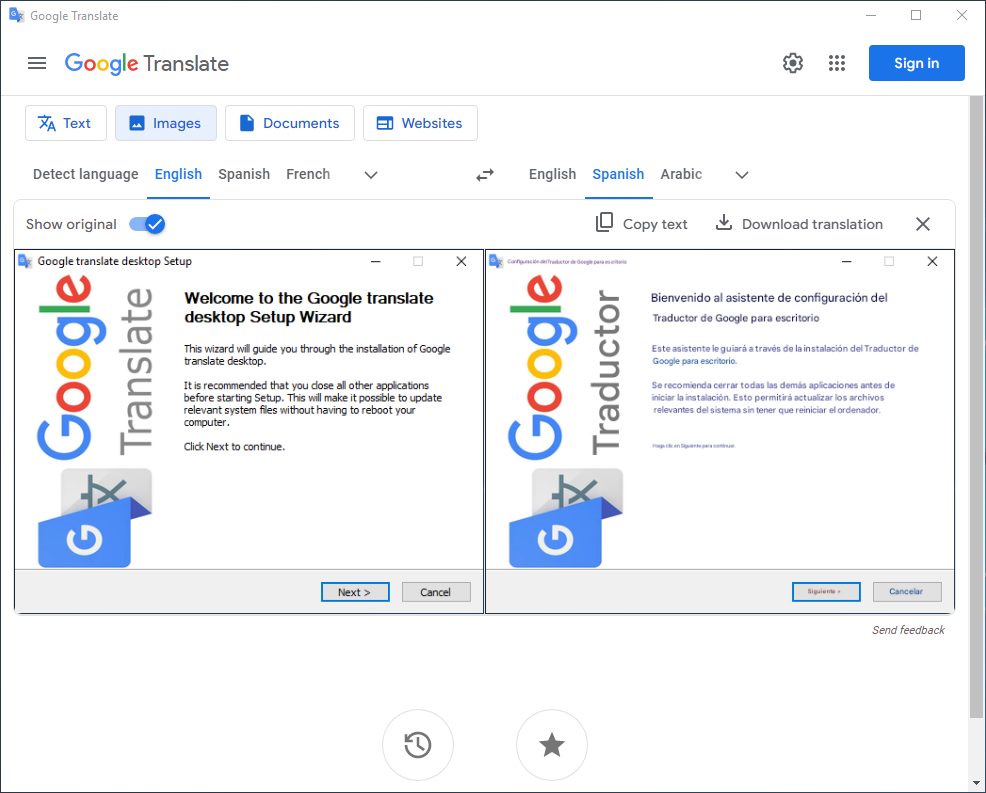
Task: Open saved translations star
Action: (x=551, y=745)
